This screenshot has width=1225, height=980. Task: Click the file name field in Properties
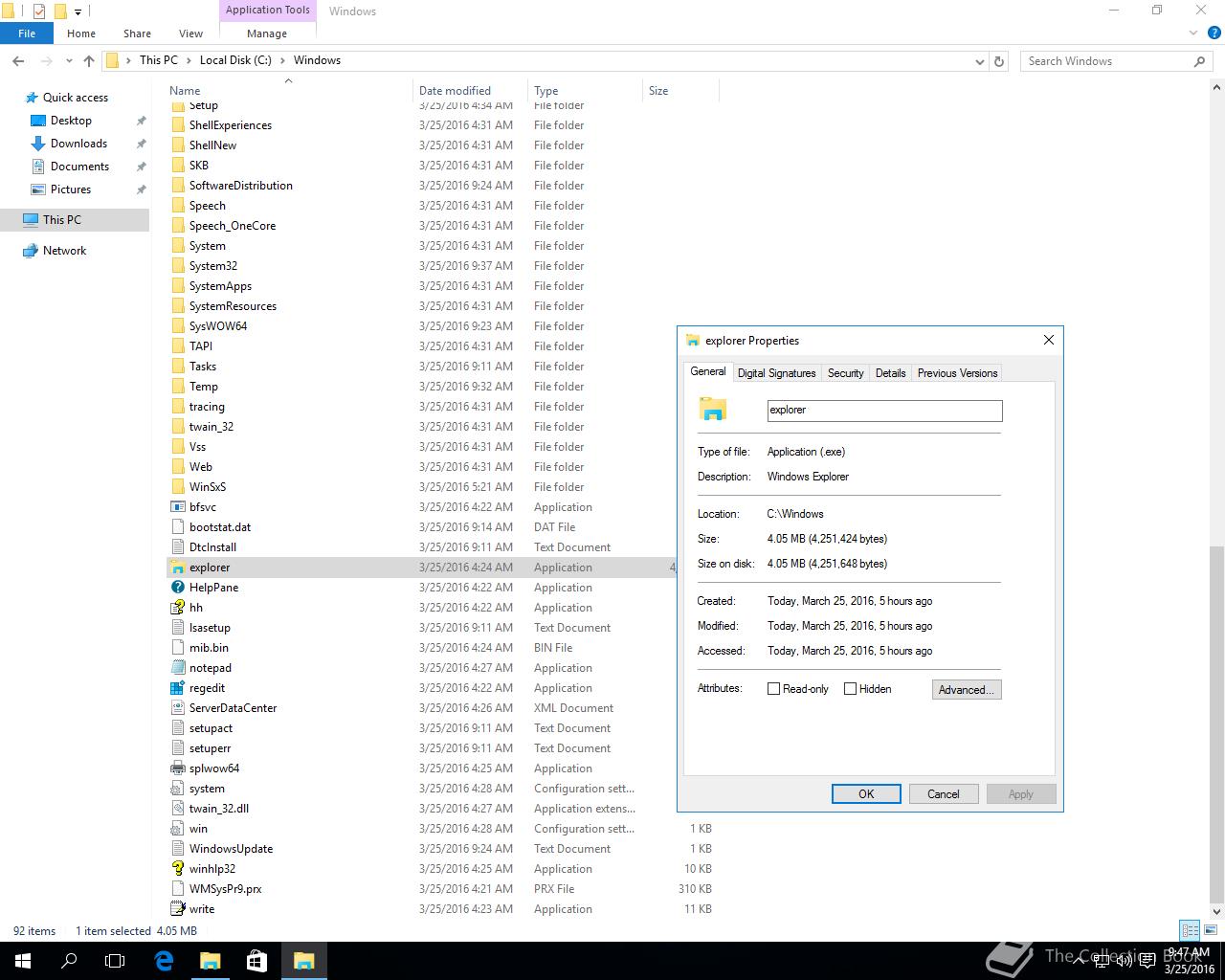click(884, 411)
